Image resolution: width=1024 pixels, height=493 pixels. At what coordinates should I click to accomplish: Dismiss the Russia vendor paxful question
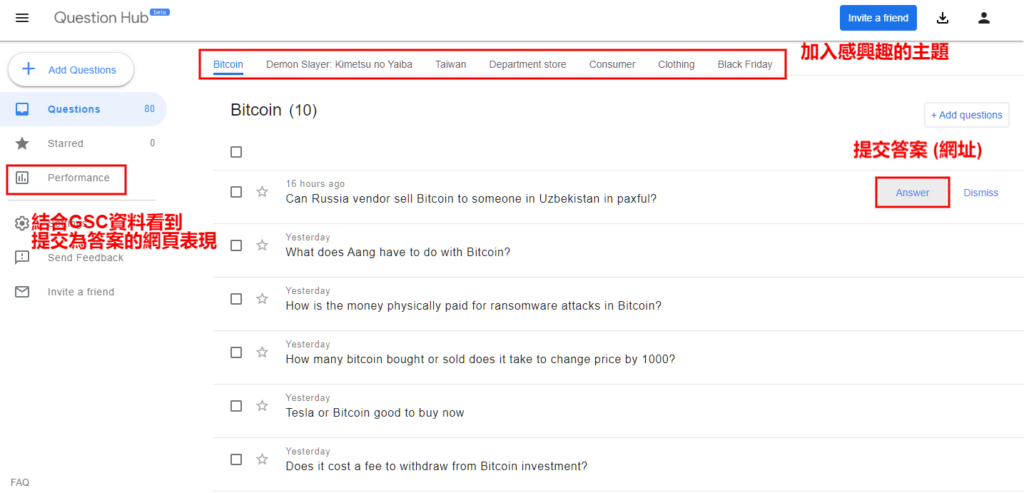[981, 193]
